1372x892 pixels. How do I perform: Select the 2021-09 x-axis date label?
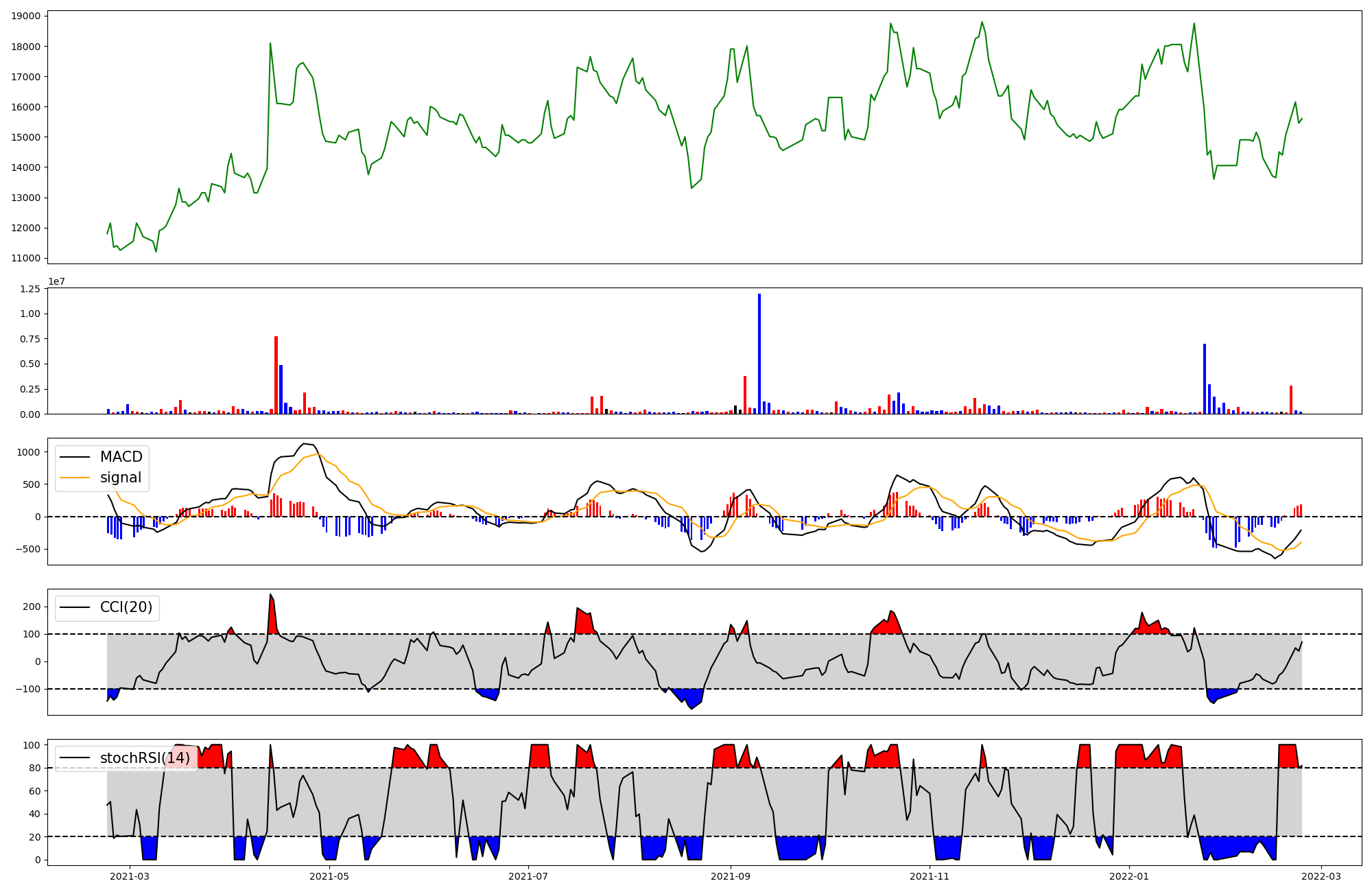[730, 876]
